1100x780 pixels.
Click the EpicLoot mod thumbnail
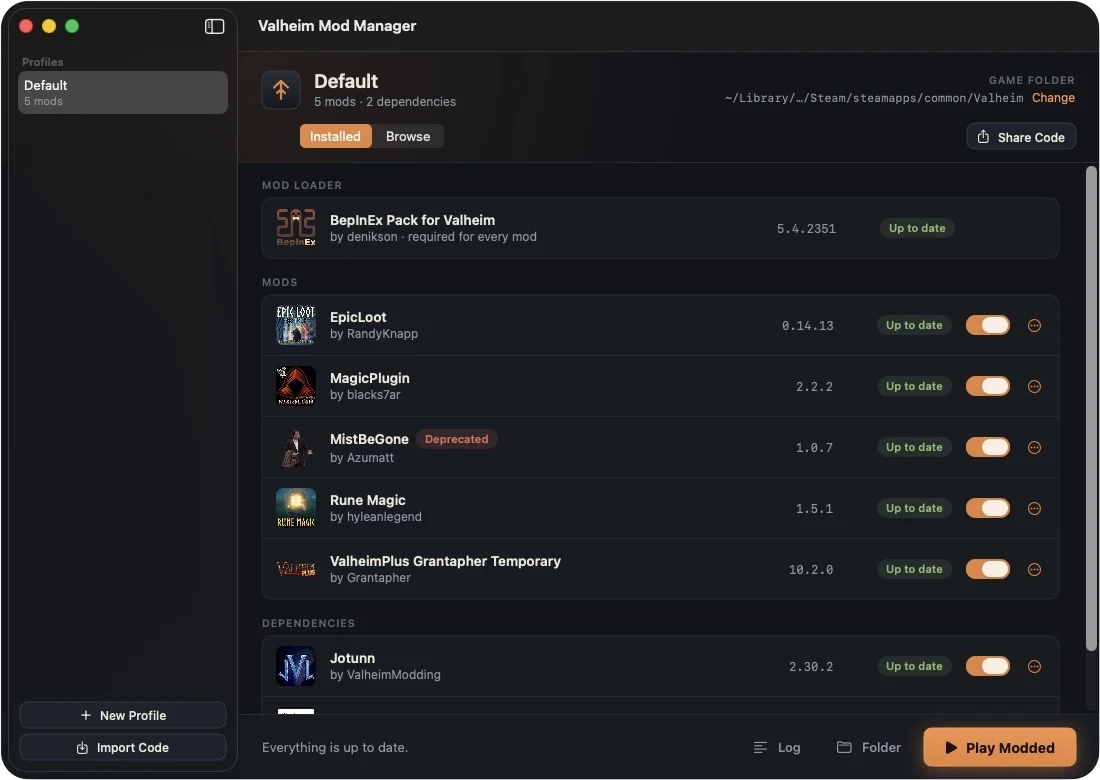pyautogui.click(x=295, y=325)
